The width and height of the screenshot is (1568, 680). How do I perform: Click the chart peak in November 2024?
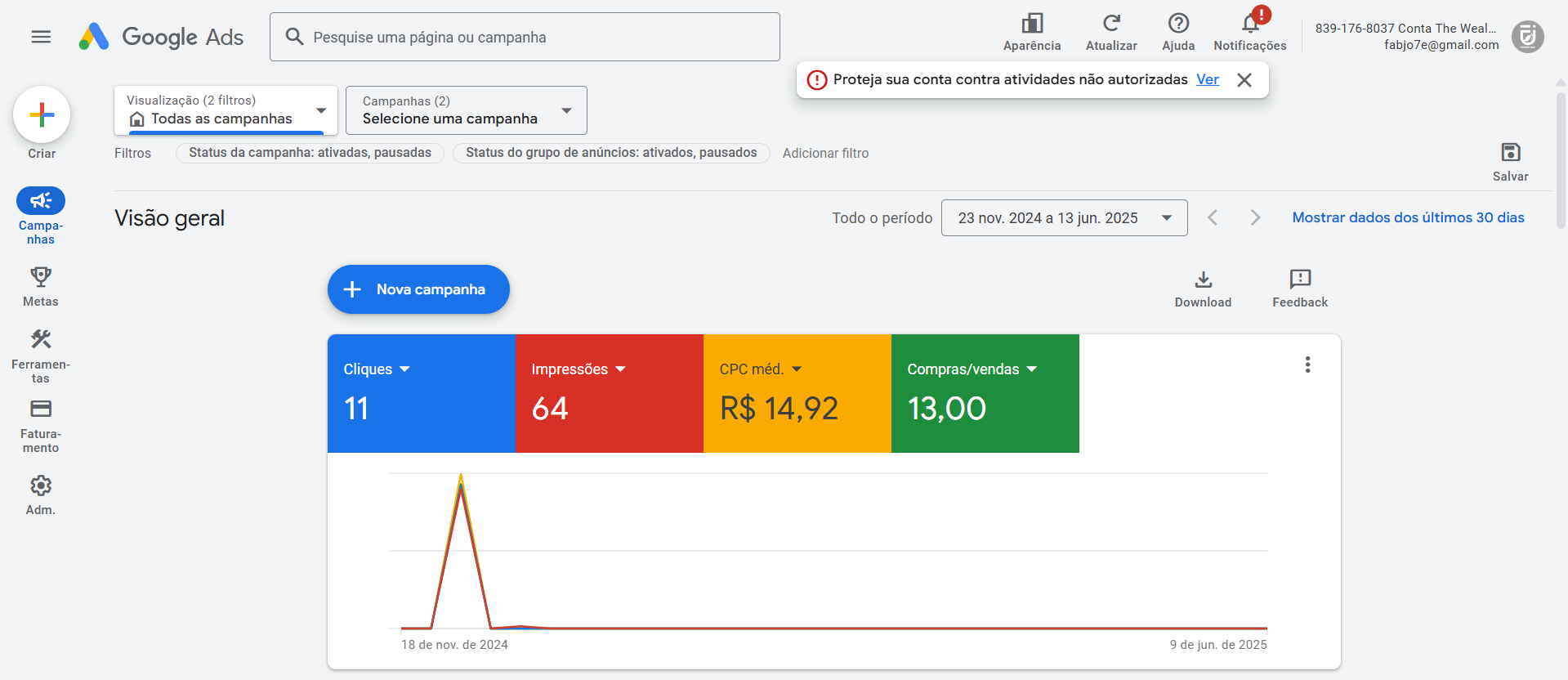(x=461, y=476)
